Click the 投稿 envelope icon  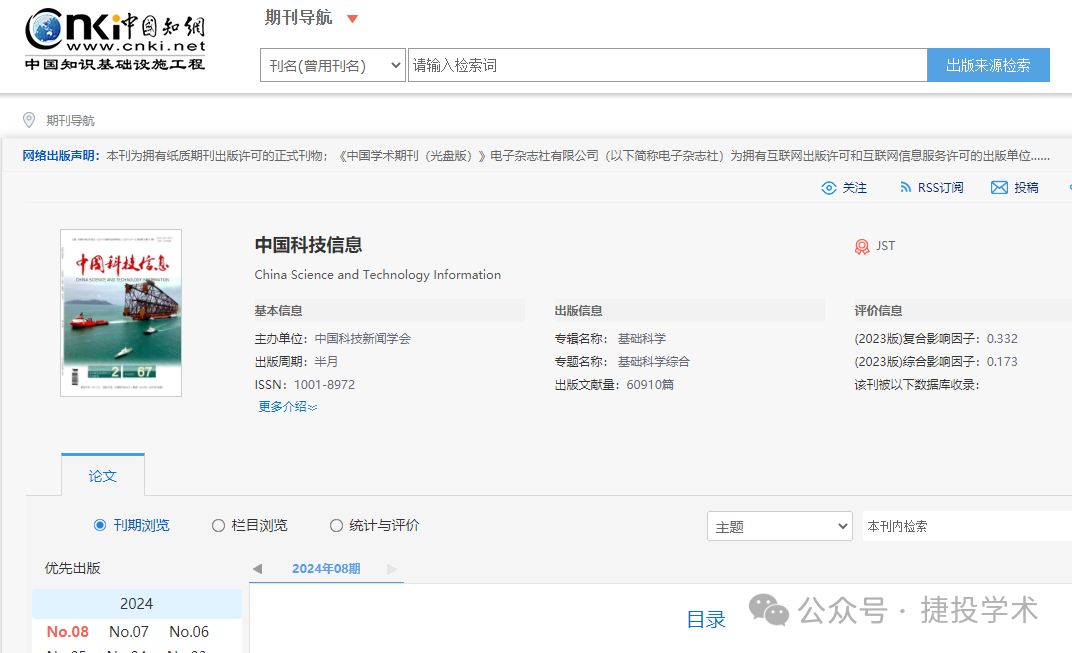999,187
